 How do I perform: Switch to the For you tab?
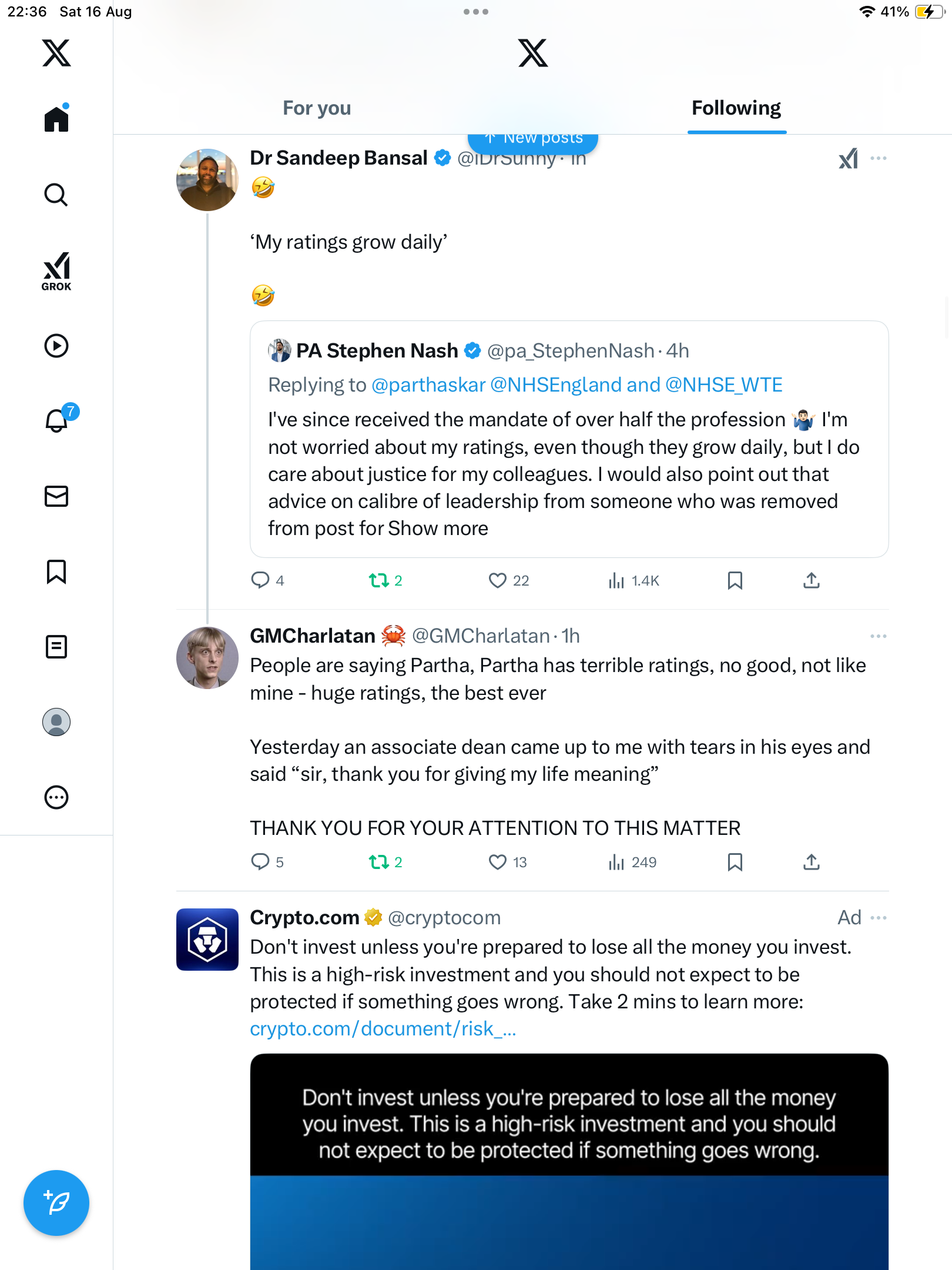coord(317,108)
